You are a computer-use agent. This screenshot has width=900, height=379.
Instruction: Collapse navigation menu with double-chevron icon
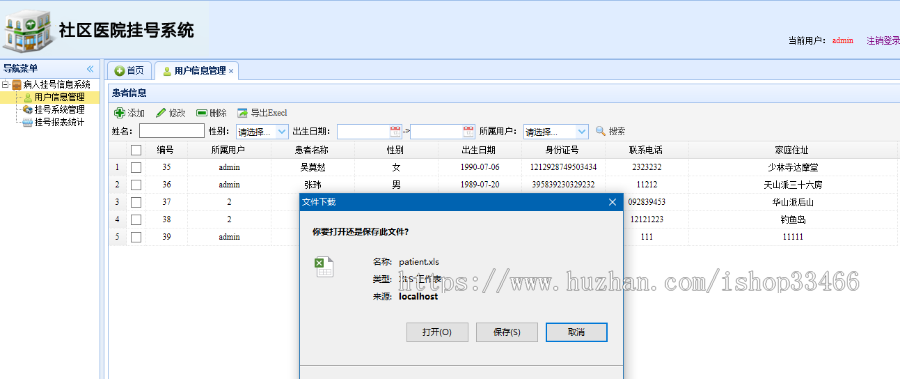click(x=90, y=68)
